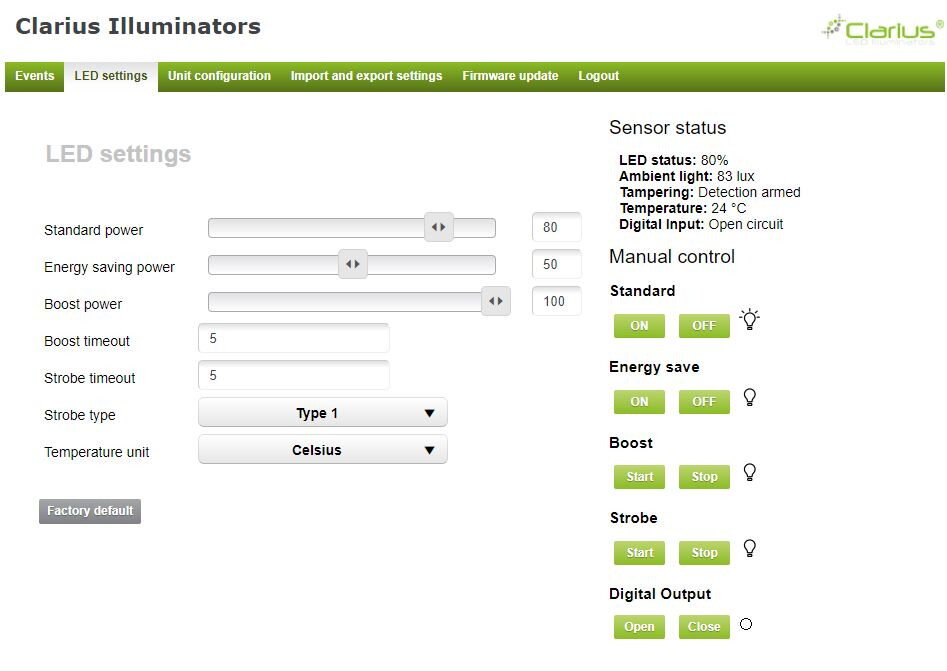
Task: Click the Standard mode lit bulb icon
Action: click(750, 319)
